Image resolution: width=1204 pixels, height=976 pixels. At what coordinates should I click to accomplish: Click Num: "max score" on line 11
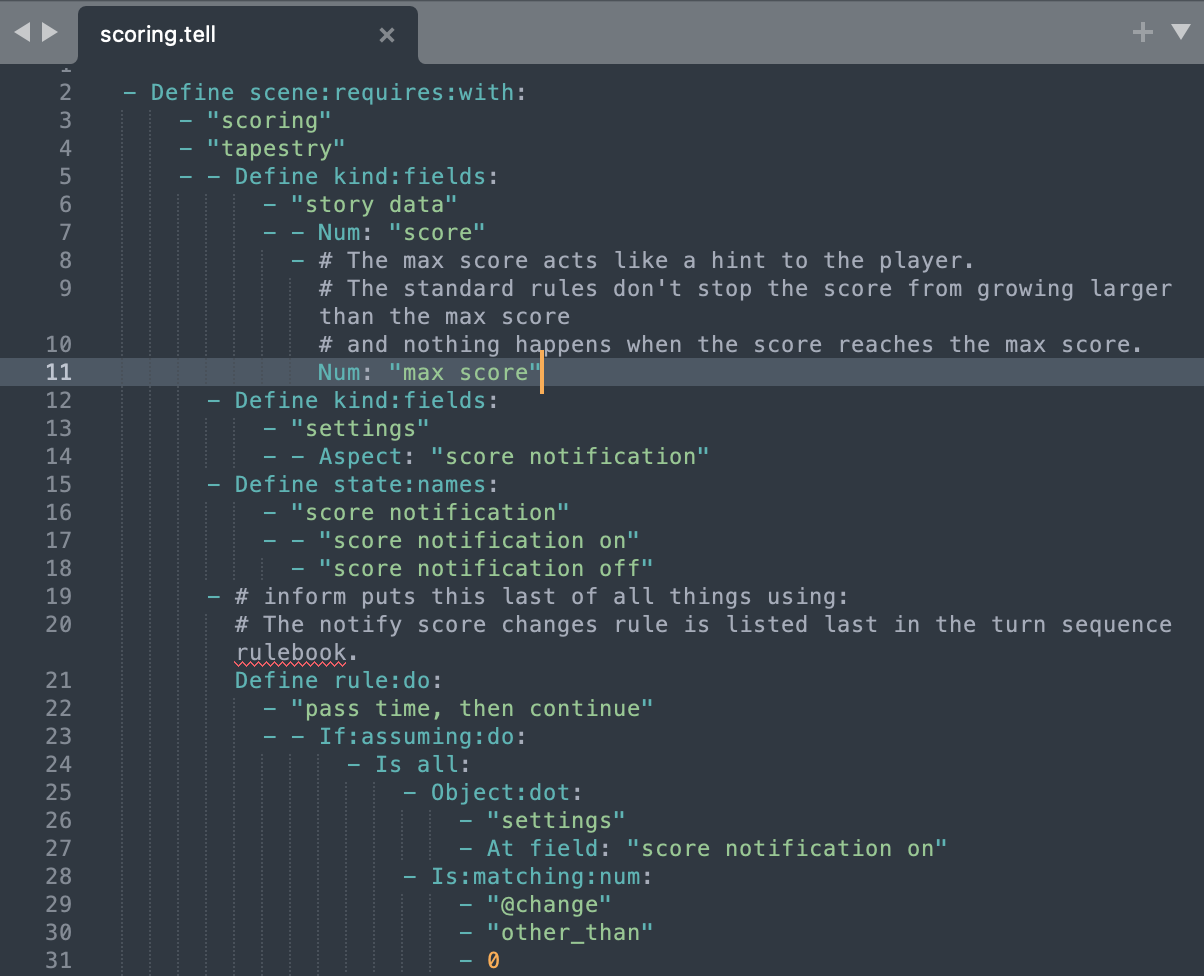click(x=430, y=372)
